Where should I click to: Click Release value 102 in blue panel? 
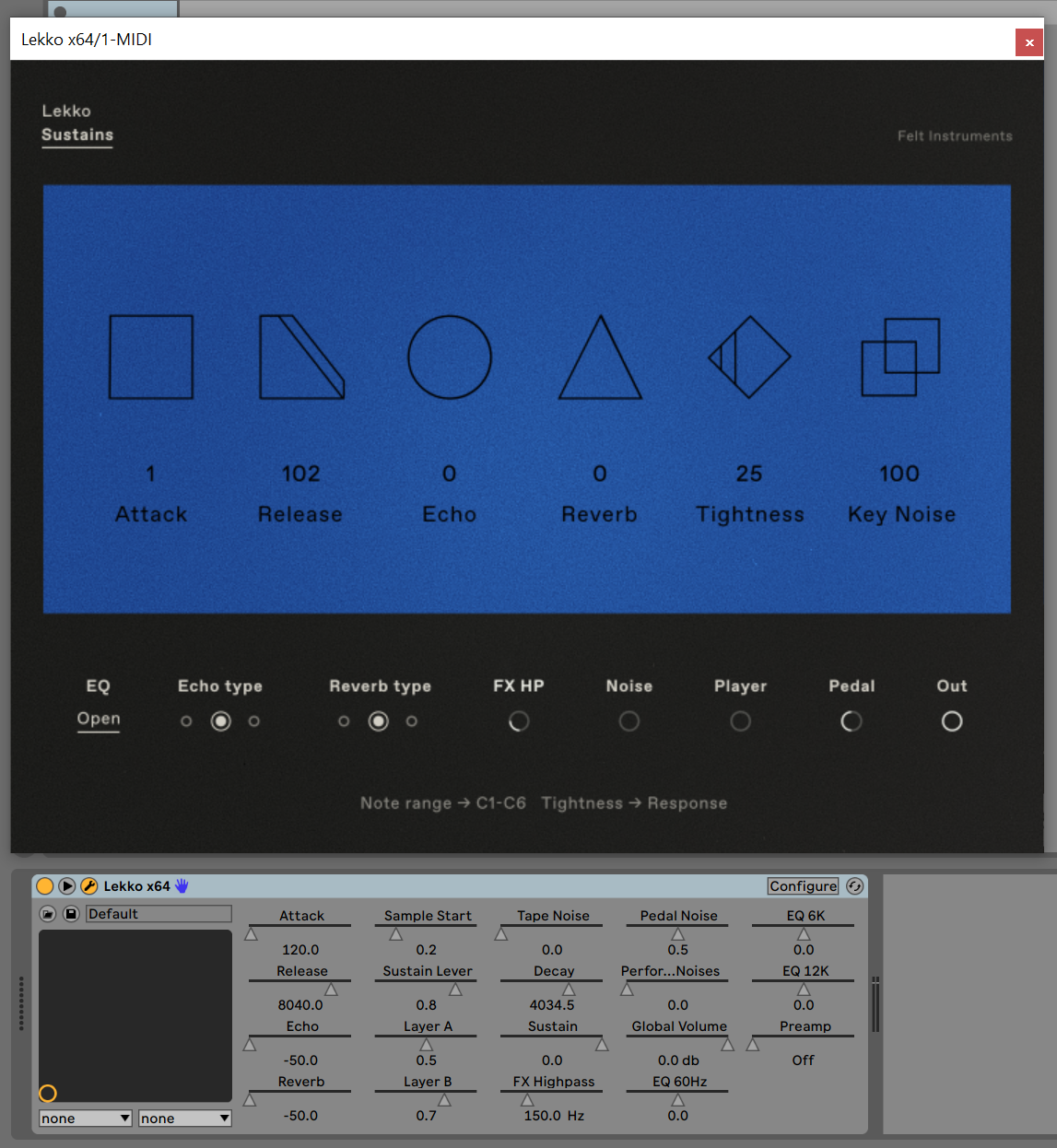301,474
